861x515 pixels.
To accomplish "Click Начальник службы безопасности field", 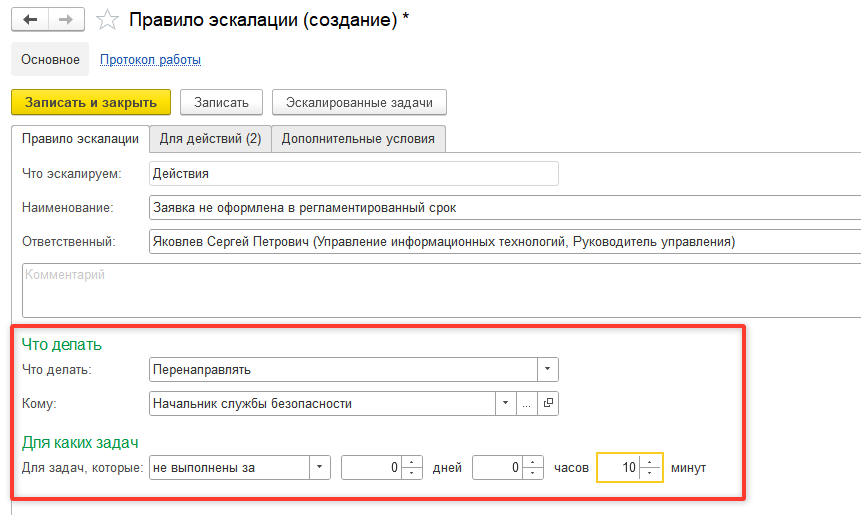I will [x=322, y=404].
